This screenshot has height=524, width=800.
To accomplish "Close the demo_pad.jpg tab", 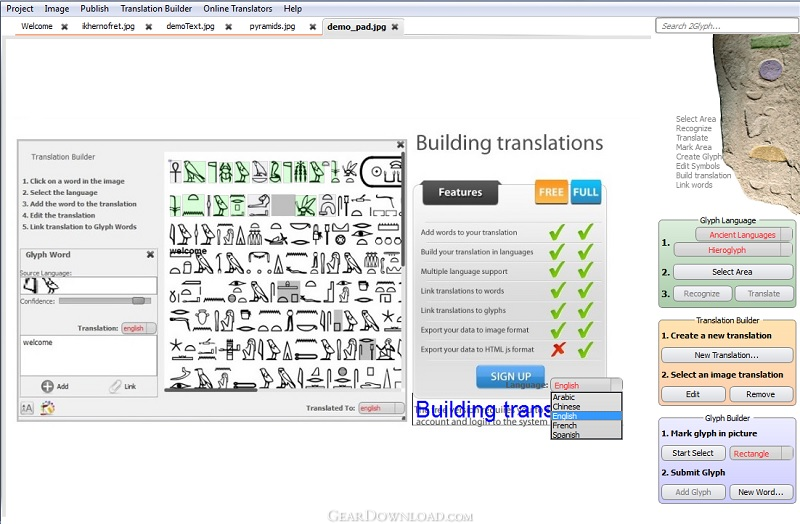I will coord(396,27).
